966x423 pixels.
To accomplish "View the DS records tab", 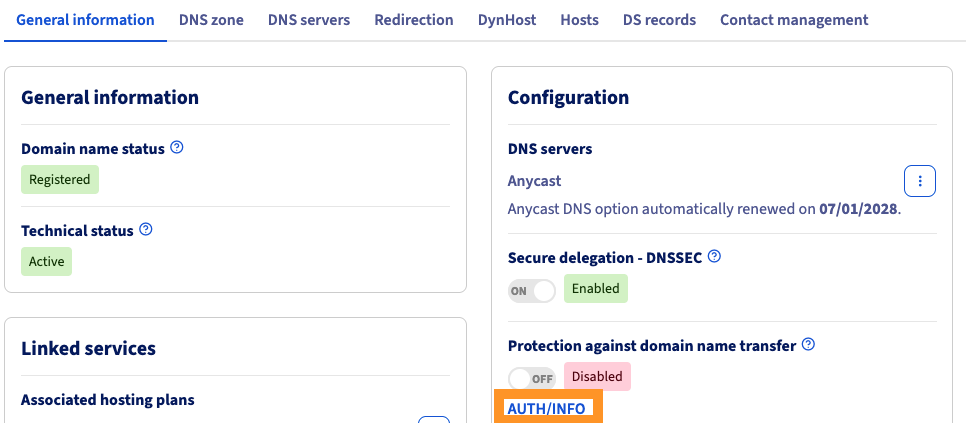I will 659,20.
